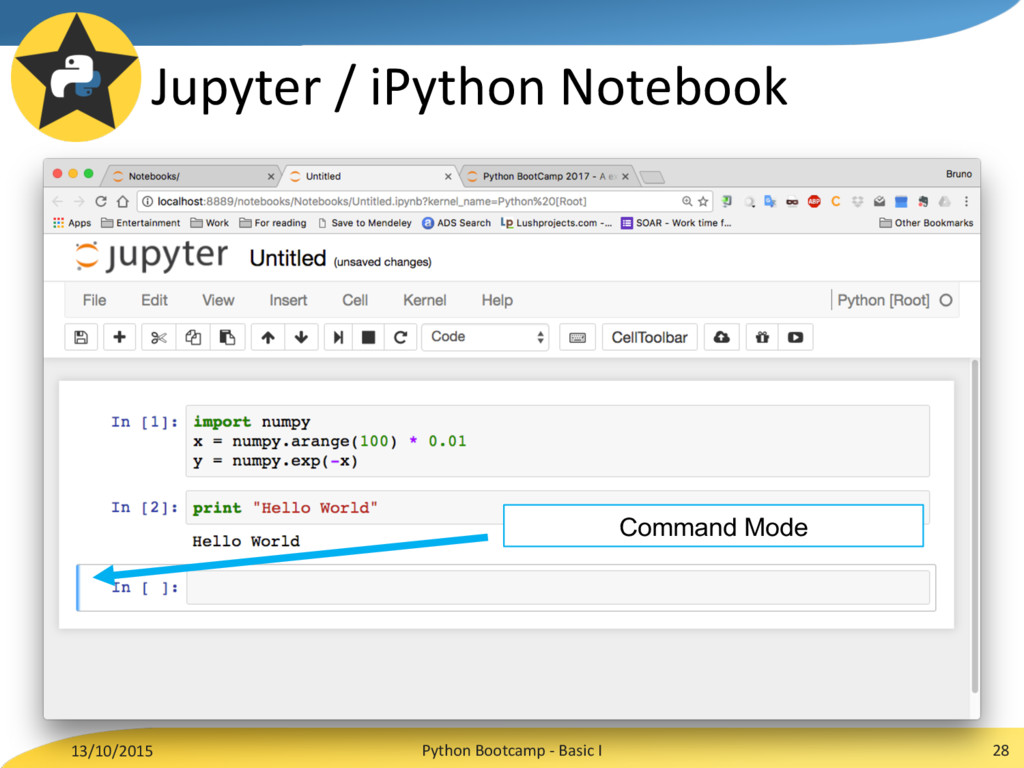Open the Cell menu

[x=355, y=300]
